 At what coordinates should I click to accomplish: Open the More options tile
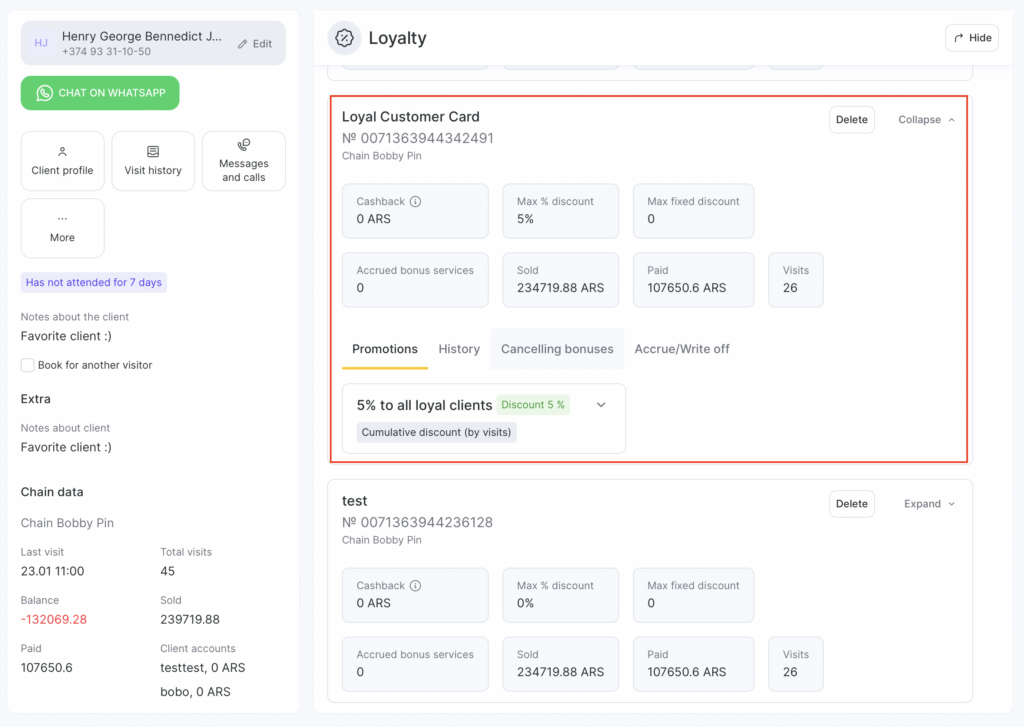(62, 228)
